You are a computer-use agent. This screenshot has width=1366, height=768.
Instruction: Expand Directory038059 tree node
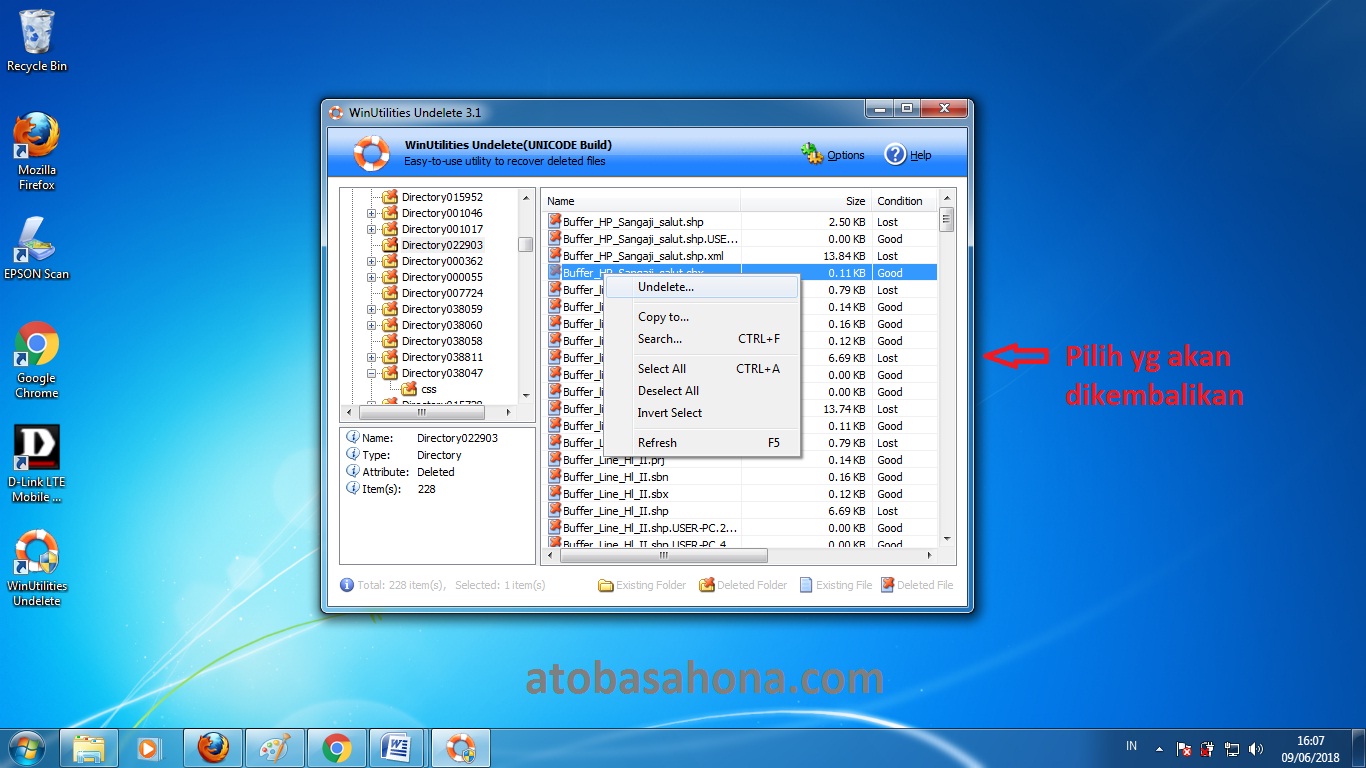372,309
